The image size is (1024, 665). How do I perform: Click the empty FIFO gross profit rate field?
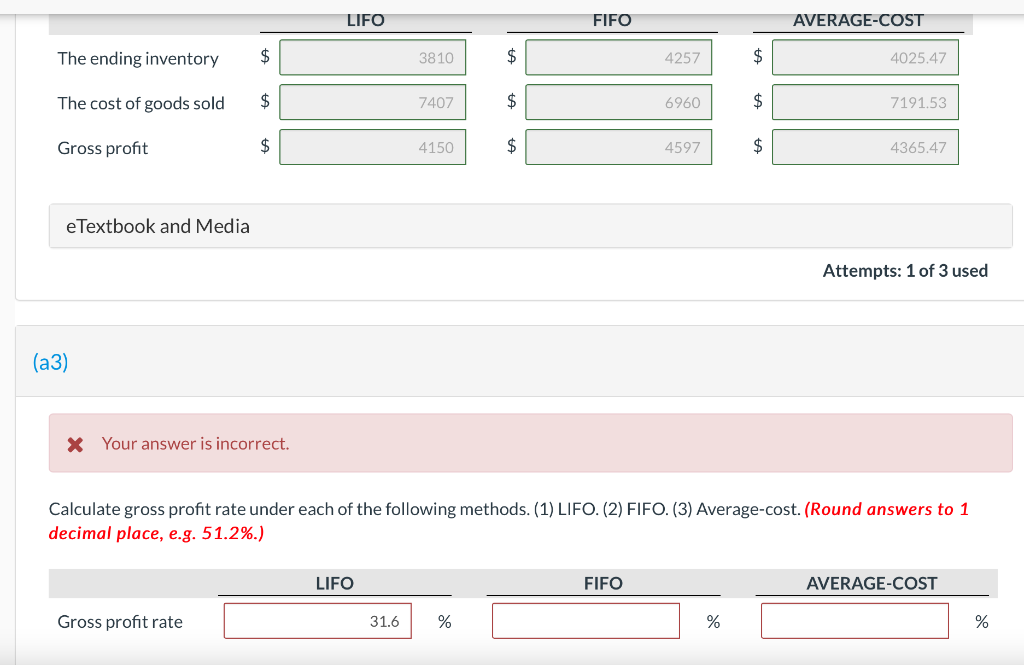click(585, 620)
